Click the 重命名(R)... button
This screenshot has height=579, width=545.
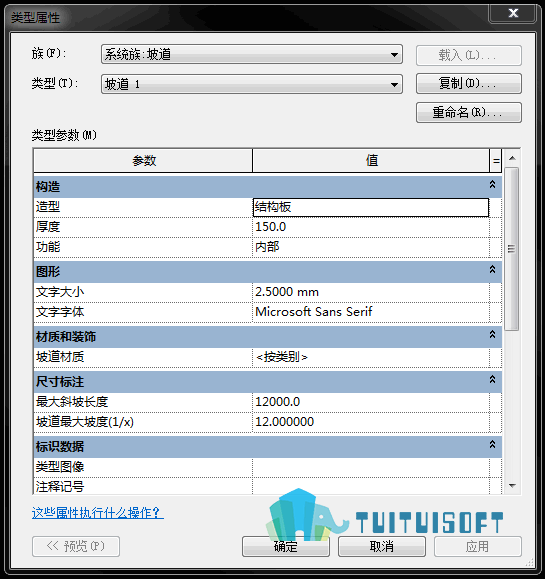[469, 112]
